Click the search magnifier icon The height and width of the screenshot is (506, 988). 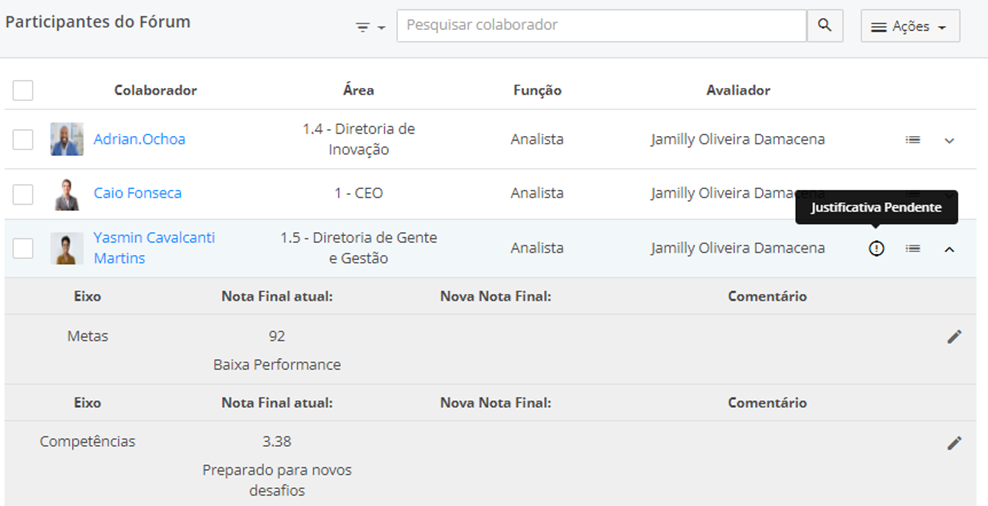pos(824,26)
